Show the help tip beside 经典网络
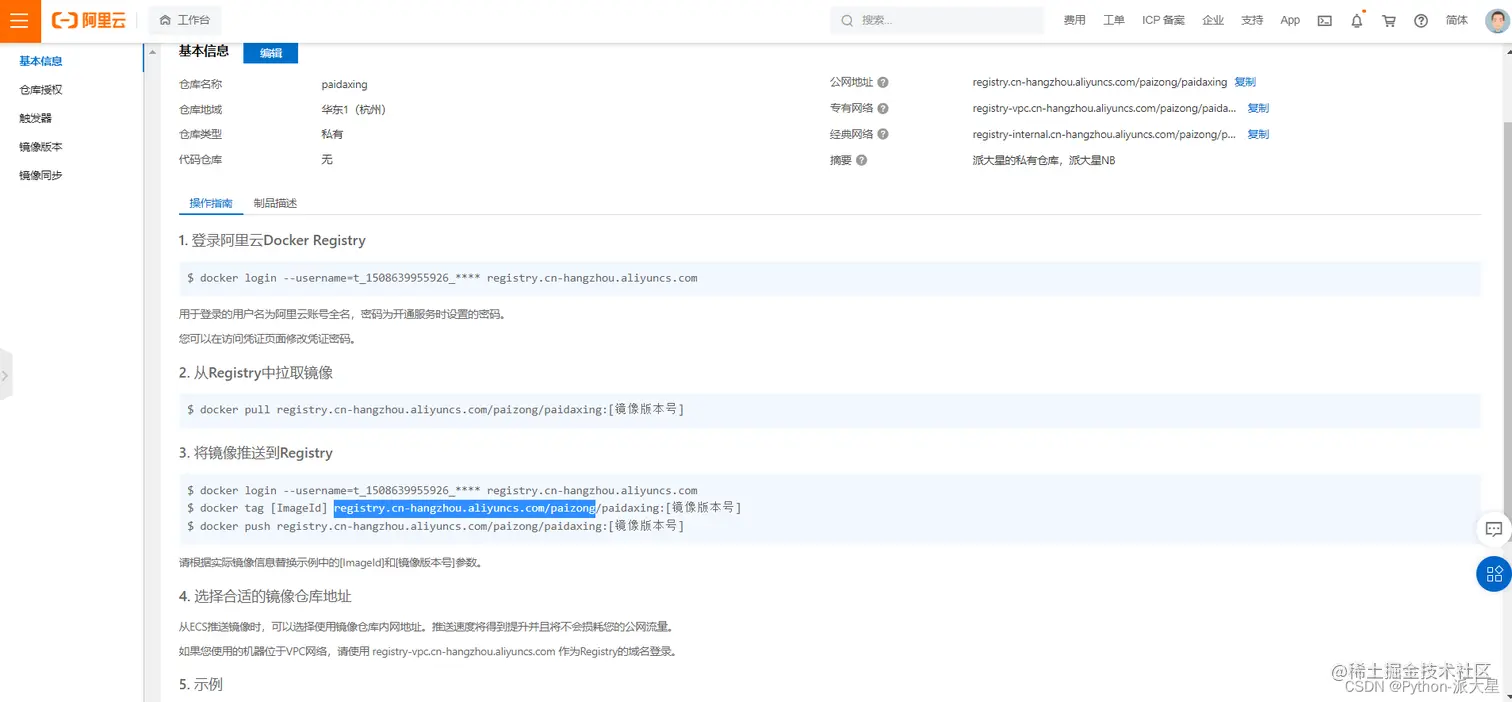1512x702 pixels. [883, 134]
